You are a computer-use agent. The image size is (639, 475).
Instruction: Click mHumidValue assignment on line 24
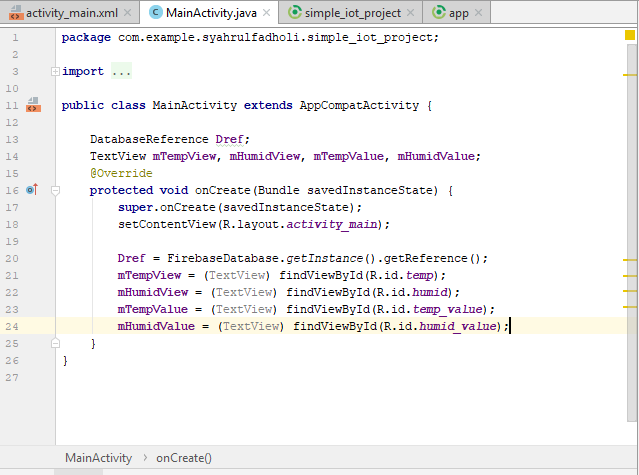tap(156, 326)
